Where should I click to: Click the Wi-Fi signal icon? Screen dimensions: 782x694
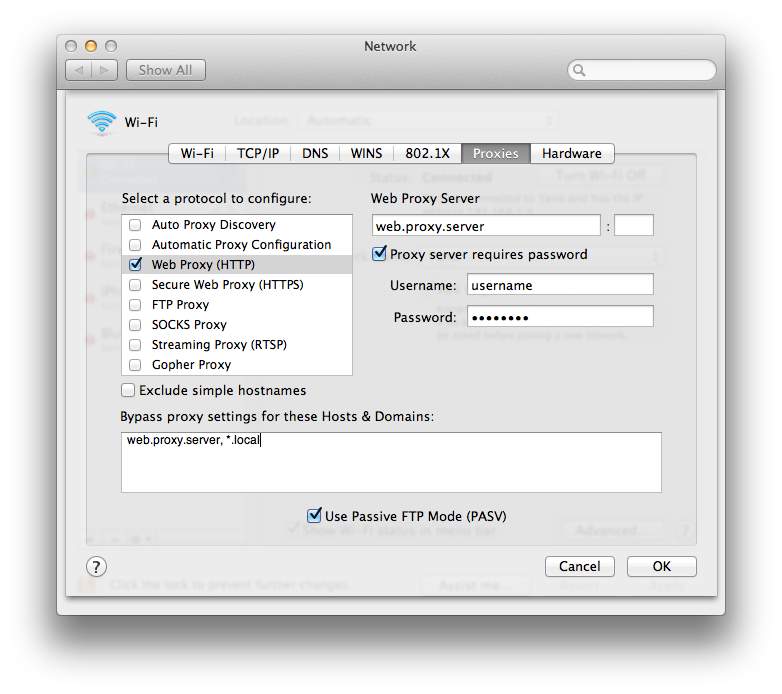pyautogui.click(x=102, y=122)
